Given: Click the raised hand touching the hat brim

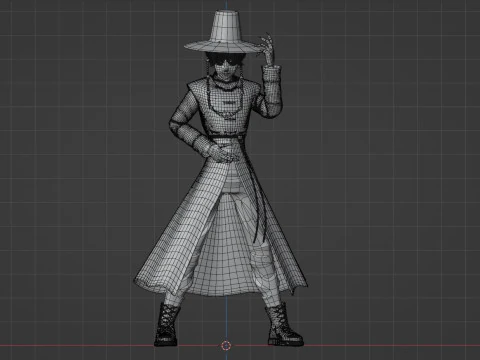Looking at the screenshot, I should coord(267,49).
